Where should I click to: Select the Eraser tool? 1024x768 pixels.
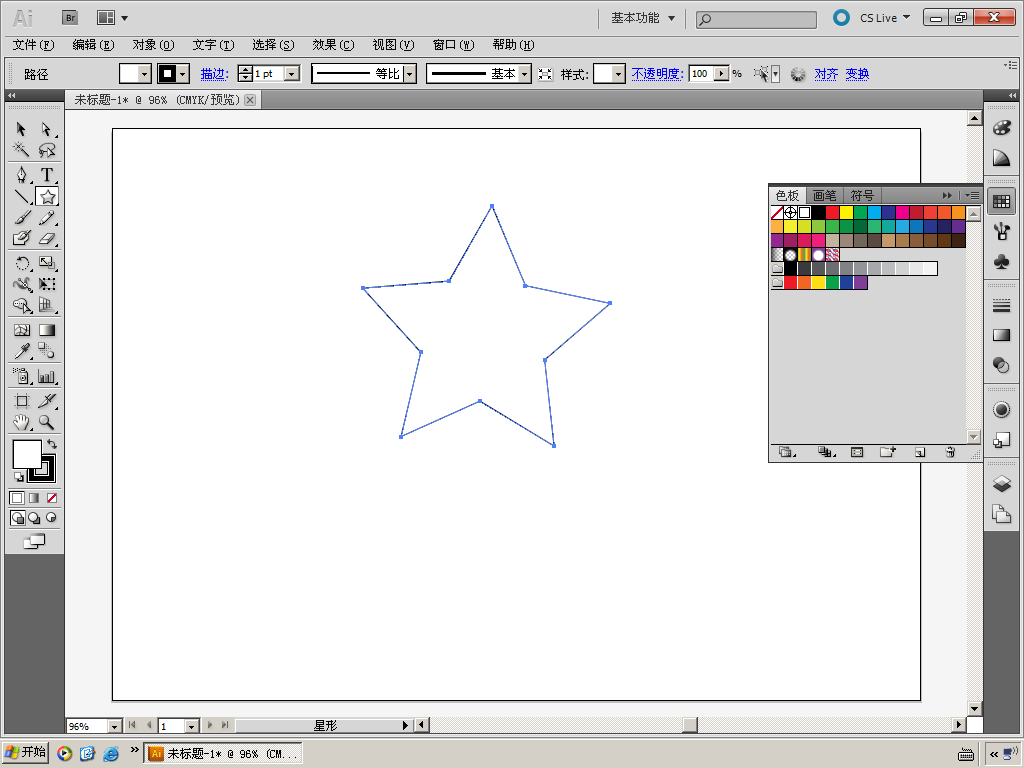point(46,238)
